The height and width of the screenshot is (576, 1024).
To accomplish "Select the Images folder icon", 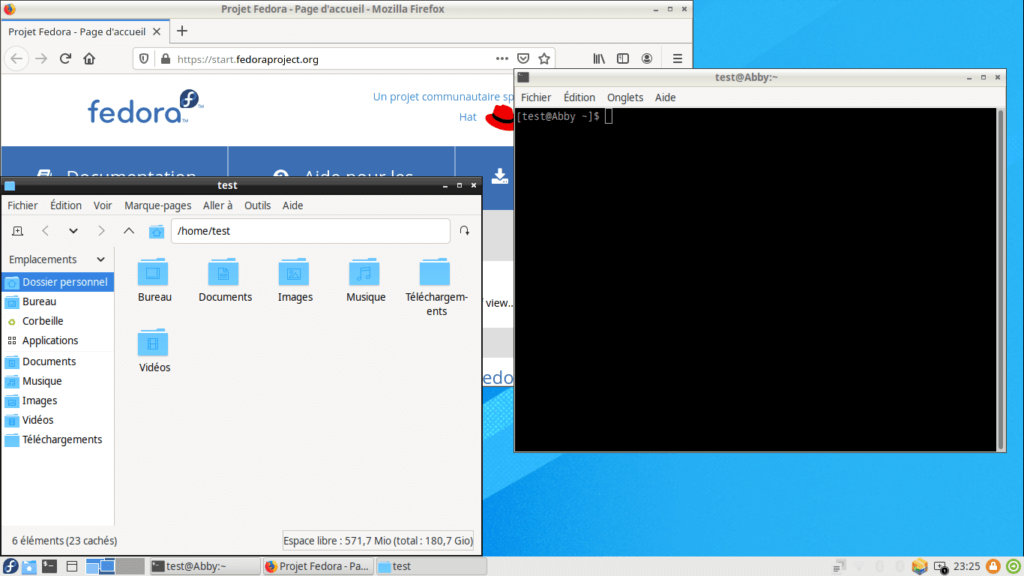I will (294, 272).
